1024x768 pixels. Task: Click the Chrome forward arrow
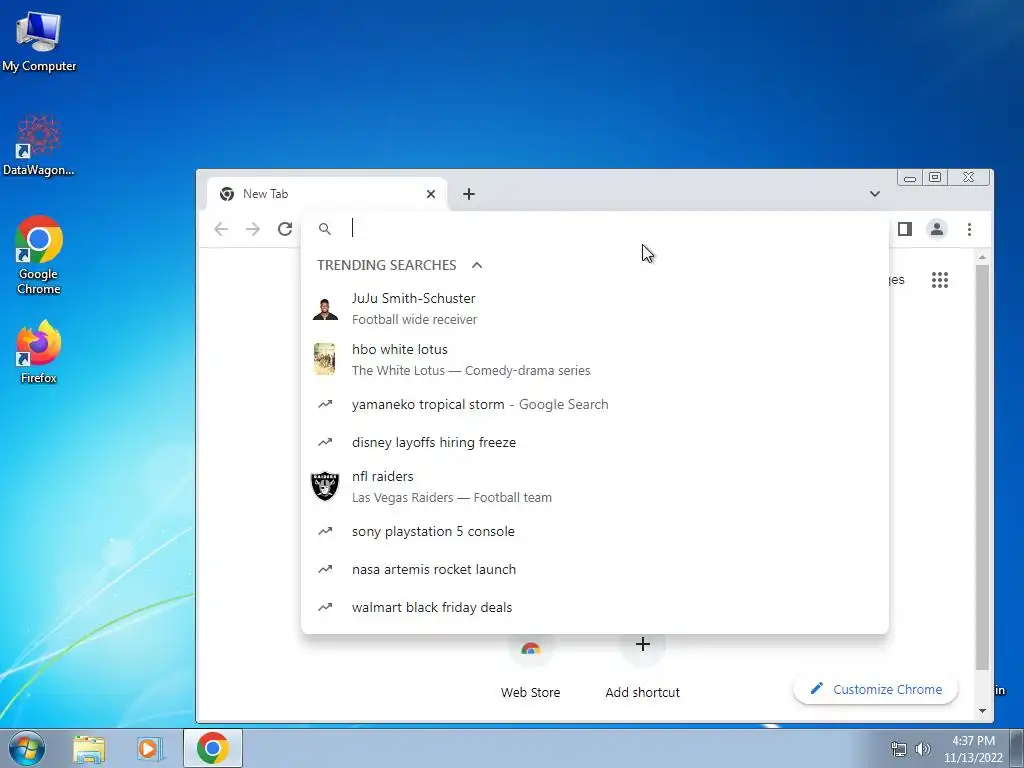click(x=253, y=229)
